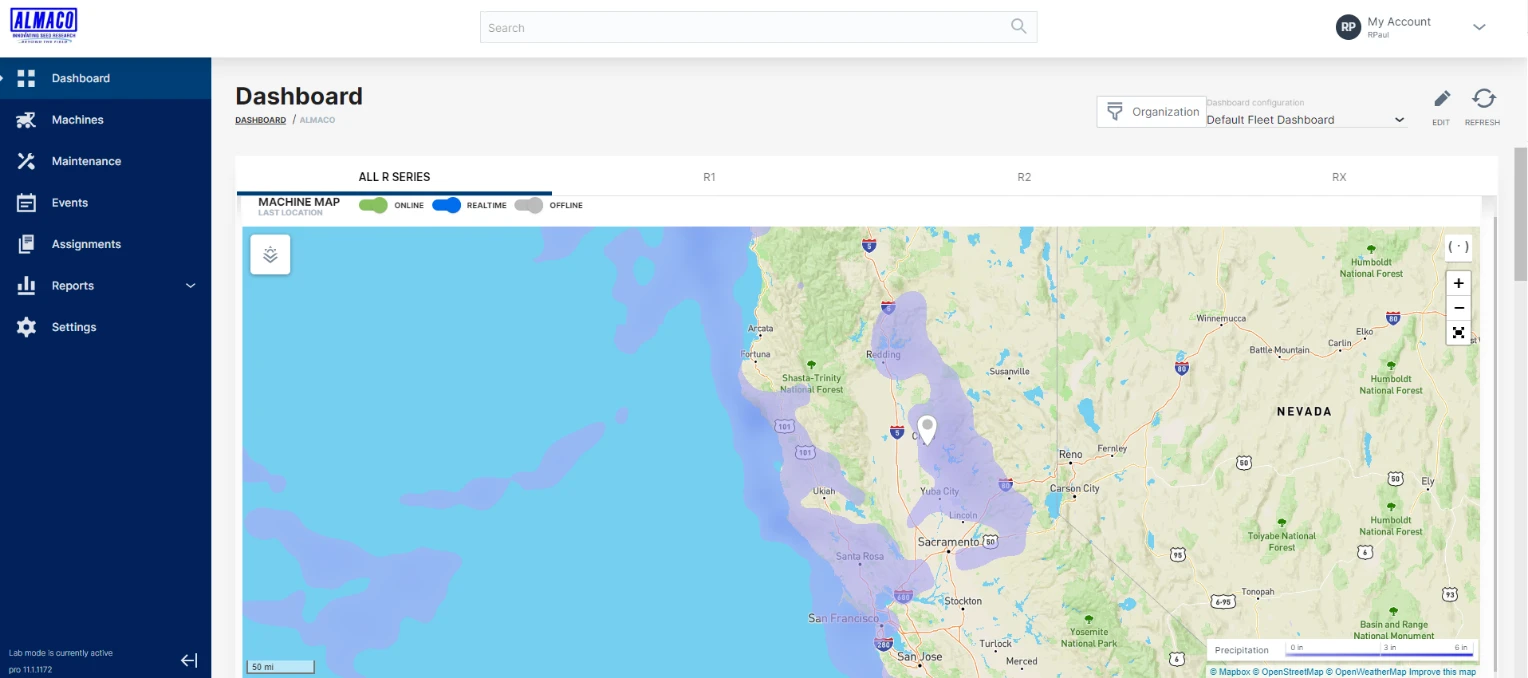Click the search magnifier icon
The height and width of the screenshot is (678, 1528).
pyautogui.click(x=1018, y=27)
